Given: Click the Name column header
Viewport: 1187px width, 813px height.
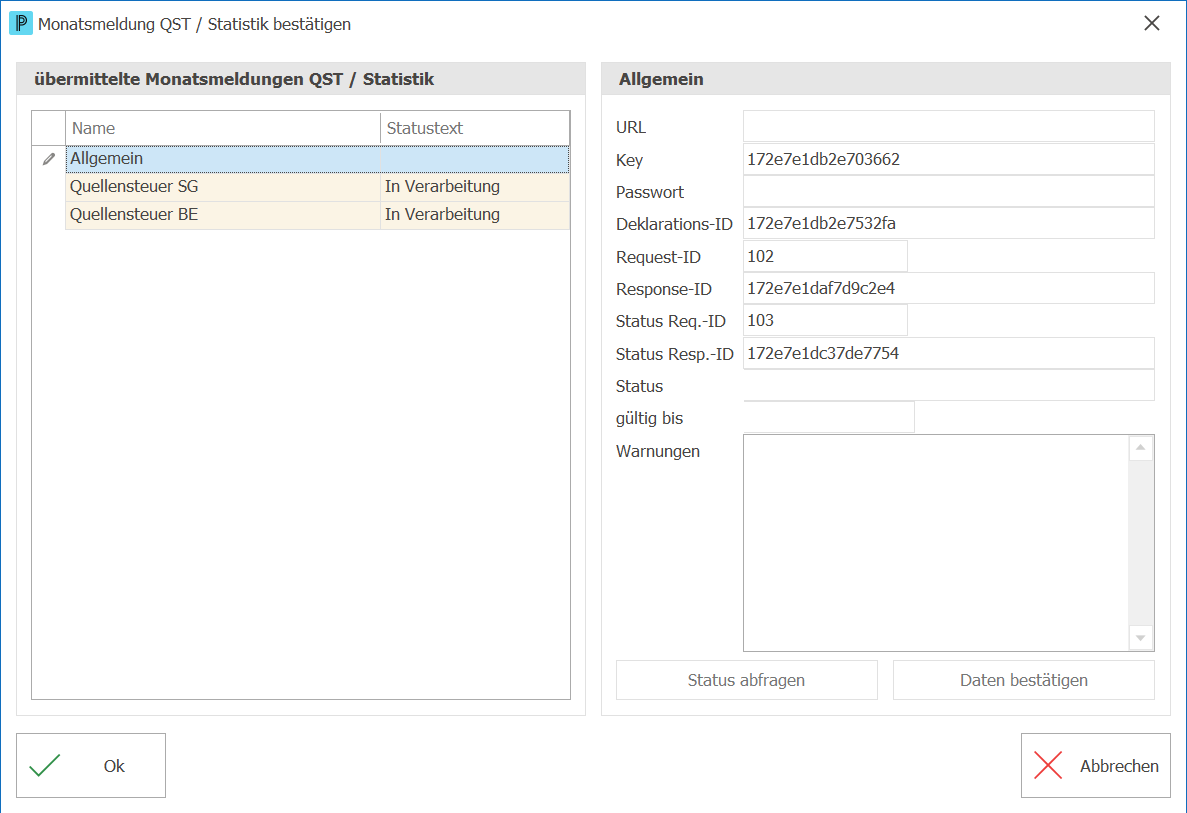Looking at the screenshot, I should pos(223,128).
